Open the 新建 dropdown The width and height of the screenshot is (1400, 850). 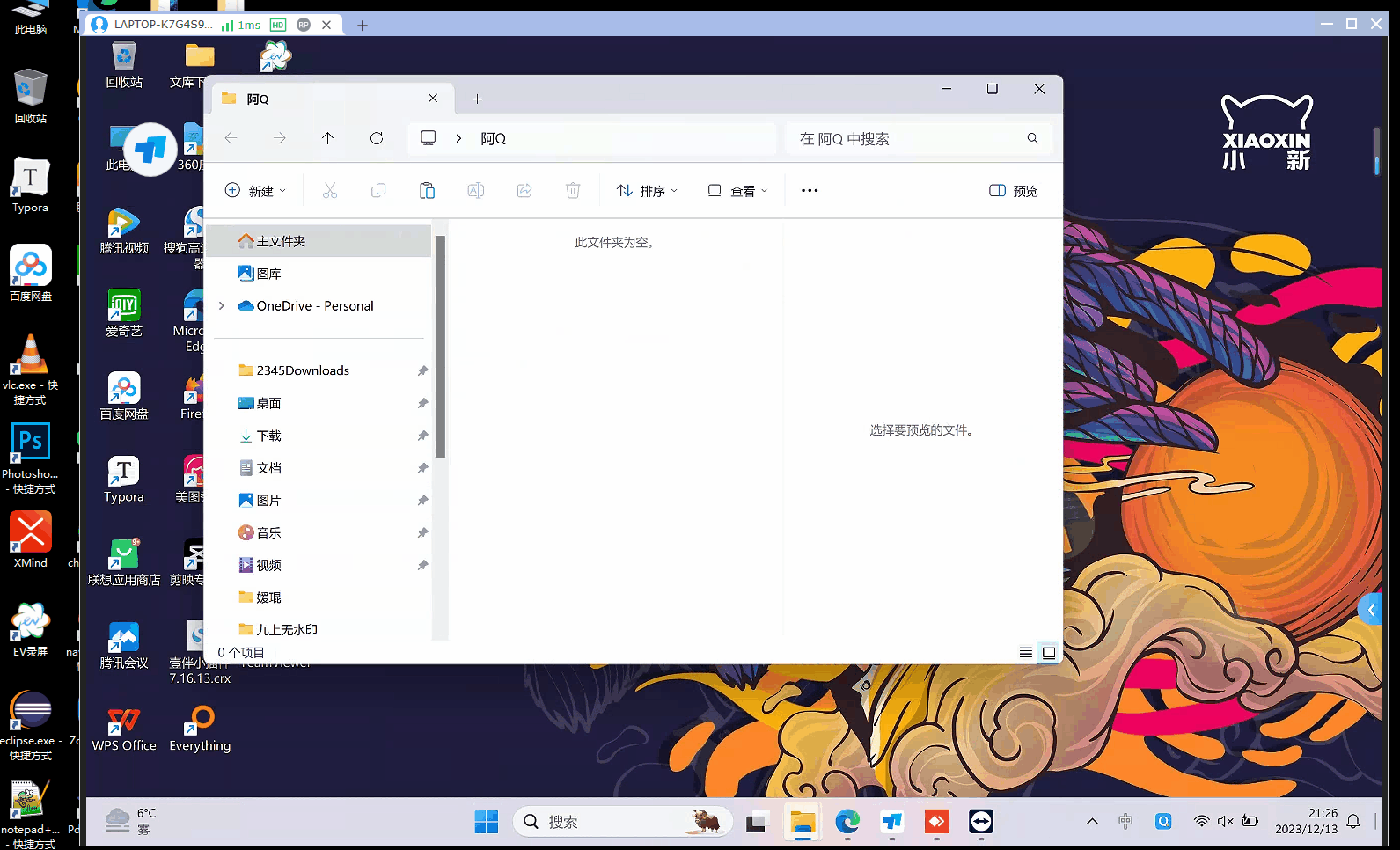click(255, 190)
